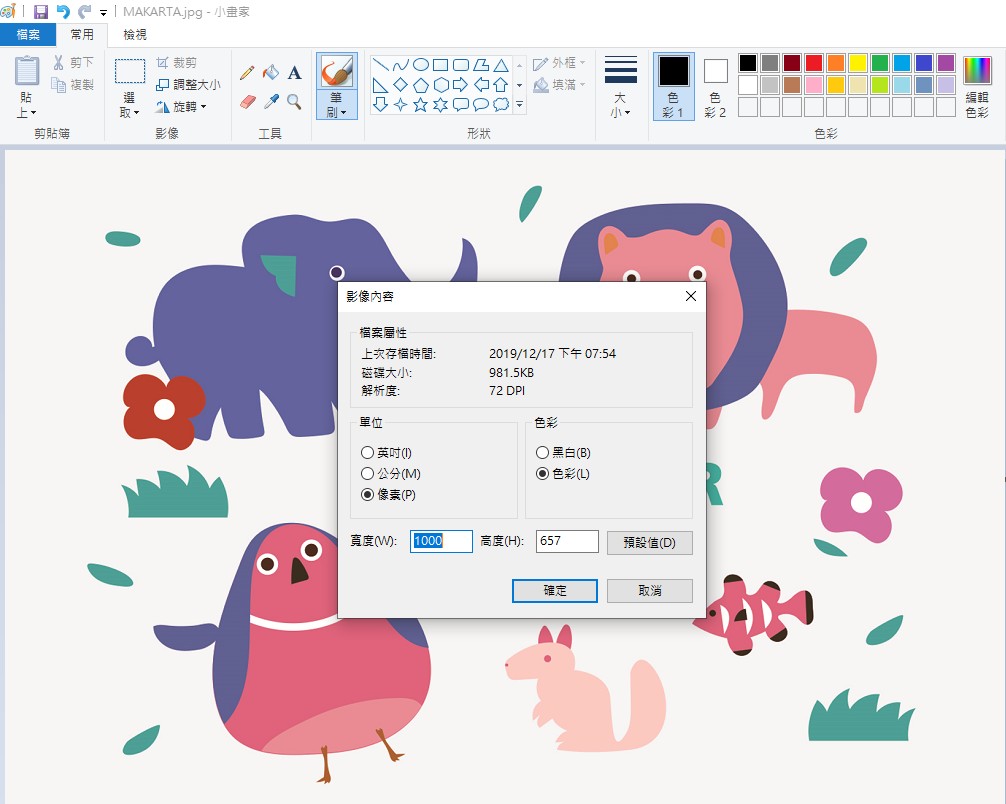Open the 筆刷 brushes dropdown
The height and width of the screenshot is (804, 1006).
coord(338,111)
